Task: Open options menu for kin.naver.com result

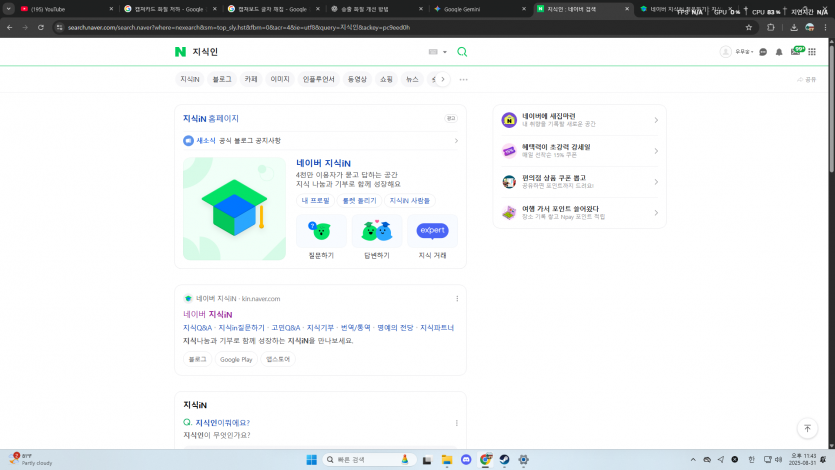Action: [x=457, y=299]
